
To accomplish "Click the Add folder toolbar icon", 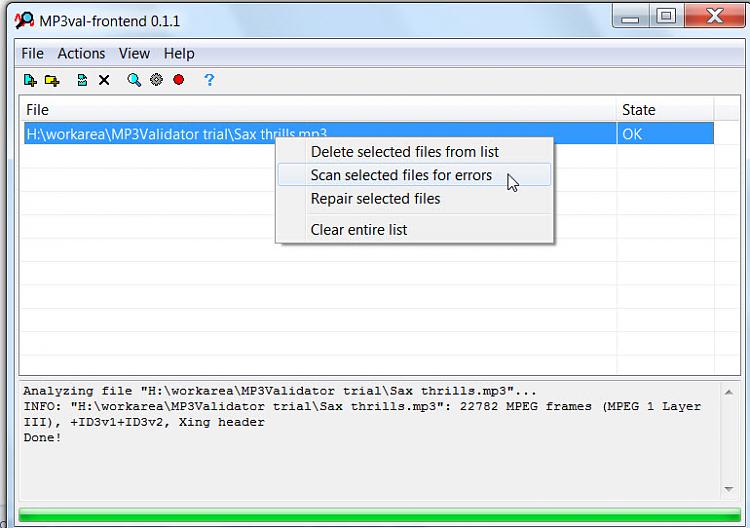I will [x=52, y=80].
